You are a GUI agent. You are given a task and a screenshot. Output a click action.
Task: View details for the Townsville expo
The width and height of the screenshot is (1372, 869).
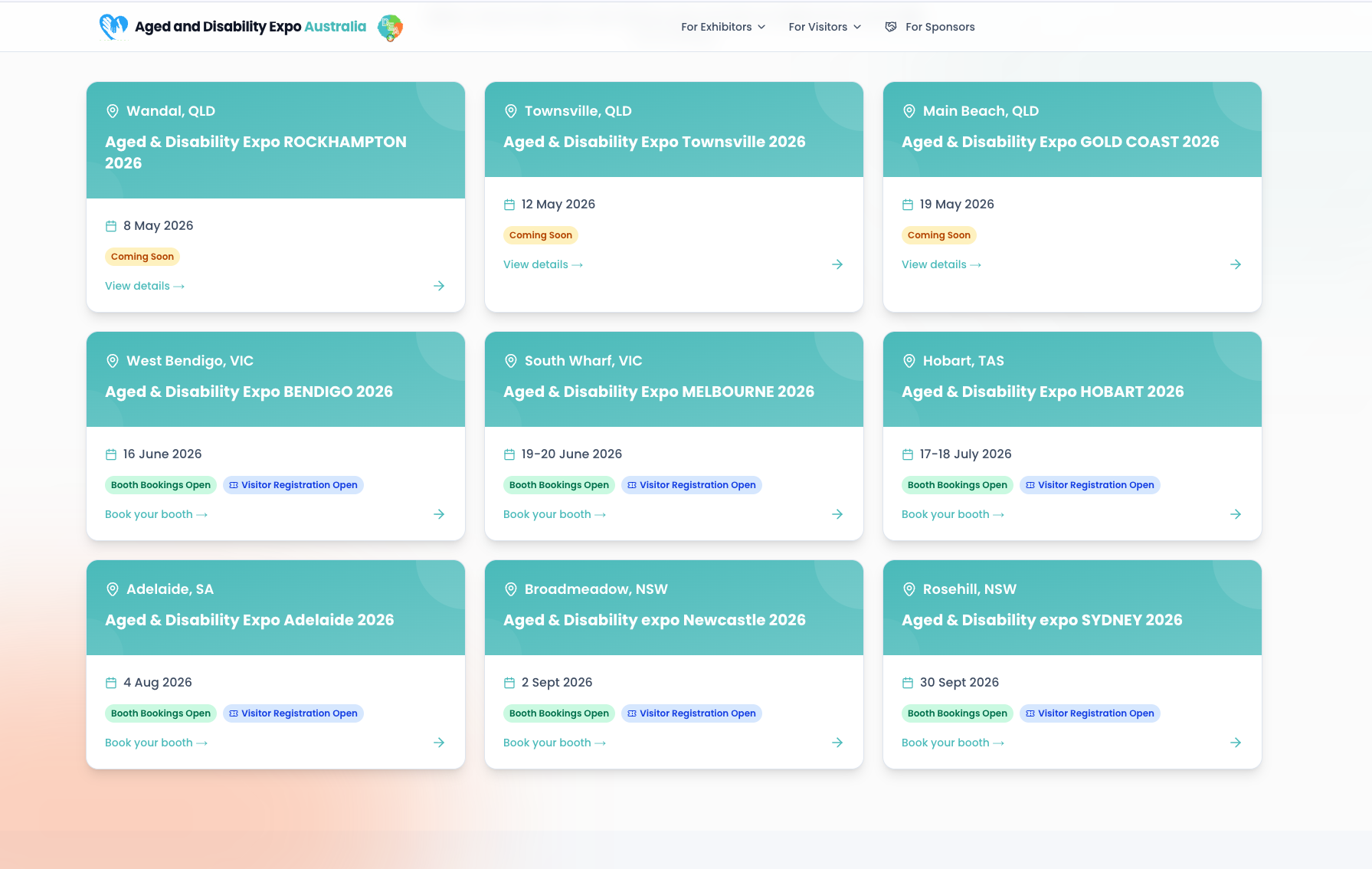coord(543,264)
